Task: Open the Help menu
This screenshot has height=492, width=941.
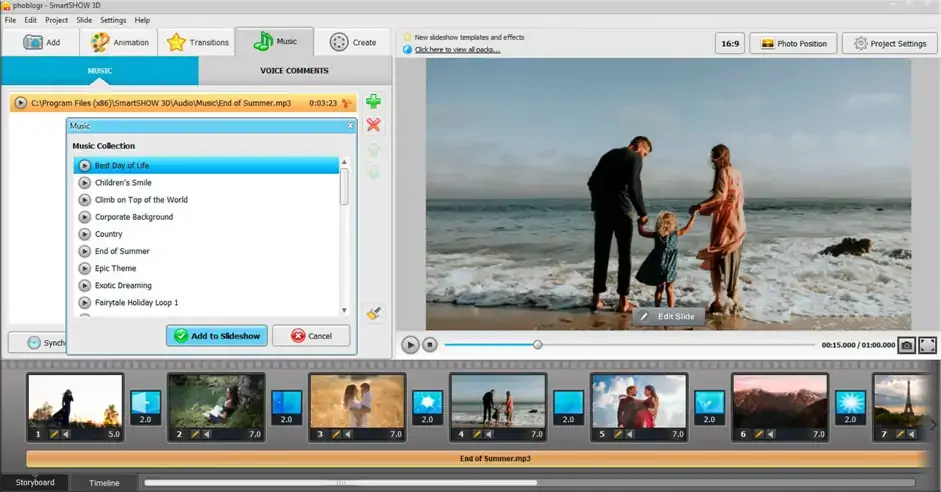Action: [x=142, y=20]
